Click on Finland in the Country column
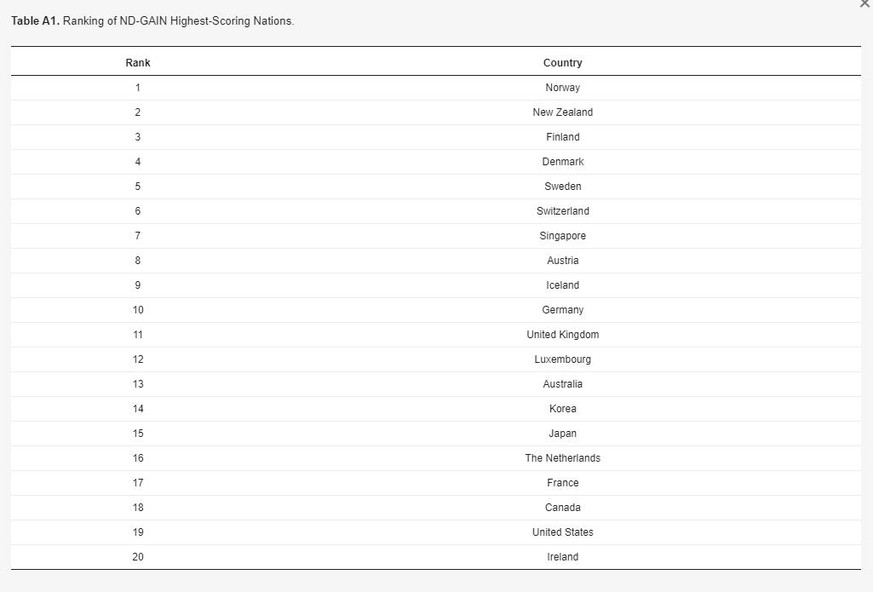The image size is (873, 592). click(562, 137)
